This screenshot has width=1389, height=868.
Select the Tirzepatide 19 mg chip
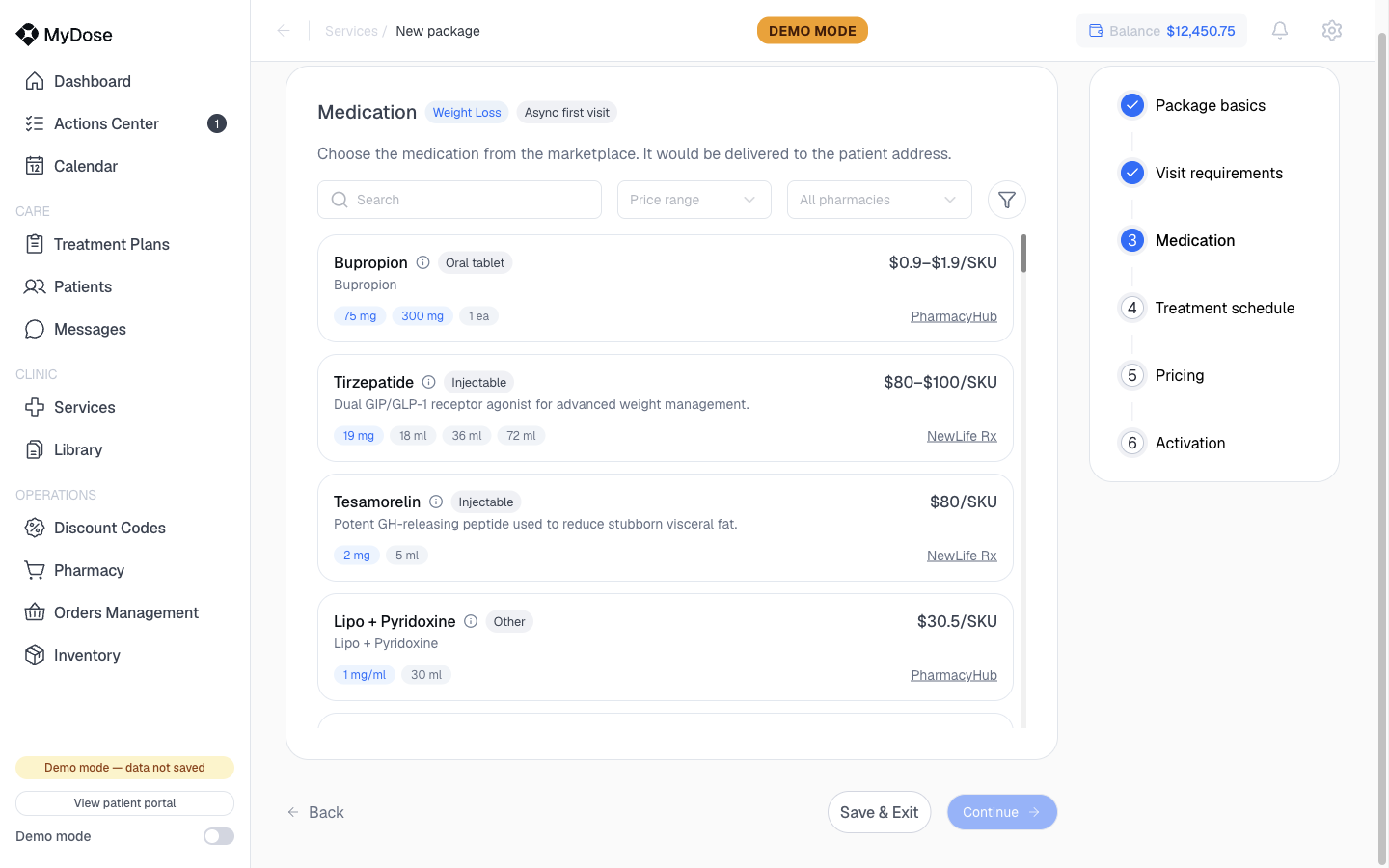[359, 436]
